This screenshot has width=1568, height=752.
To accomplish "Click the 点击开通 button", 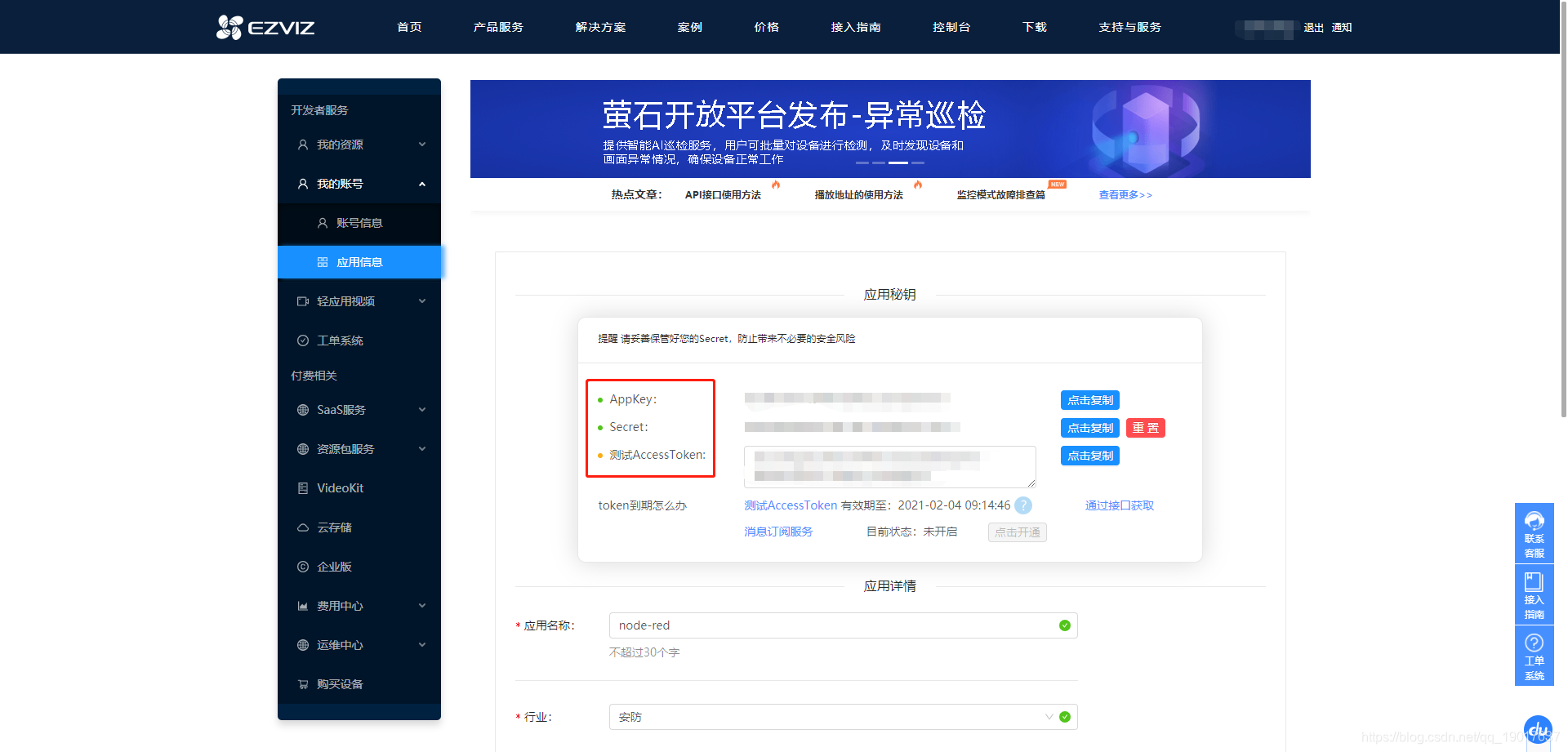I will coord(1018,532).
